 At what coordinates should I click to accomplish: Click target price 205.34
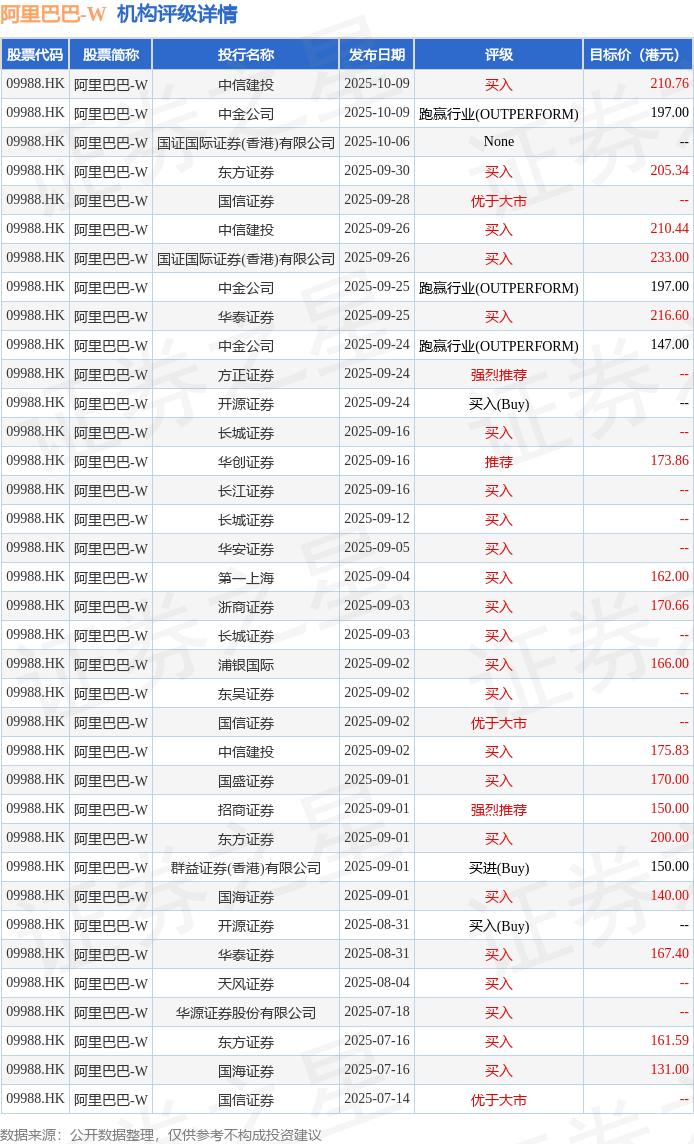pos(669,171)
